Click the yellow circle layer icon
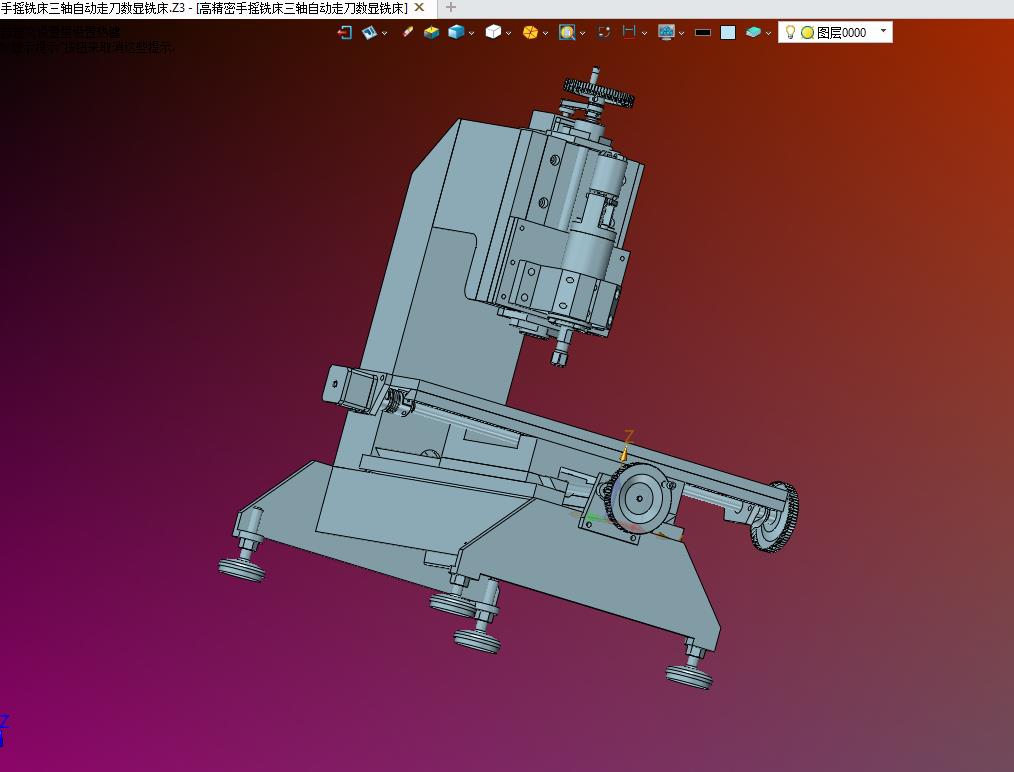 click(807, 32)
